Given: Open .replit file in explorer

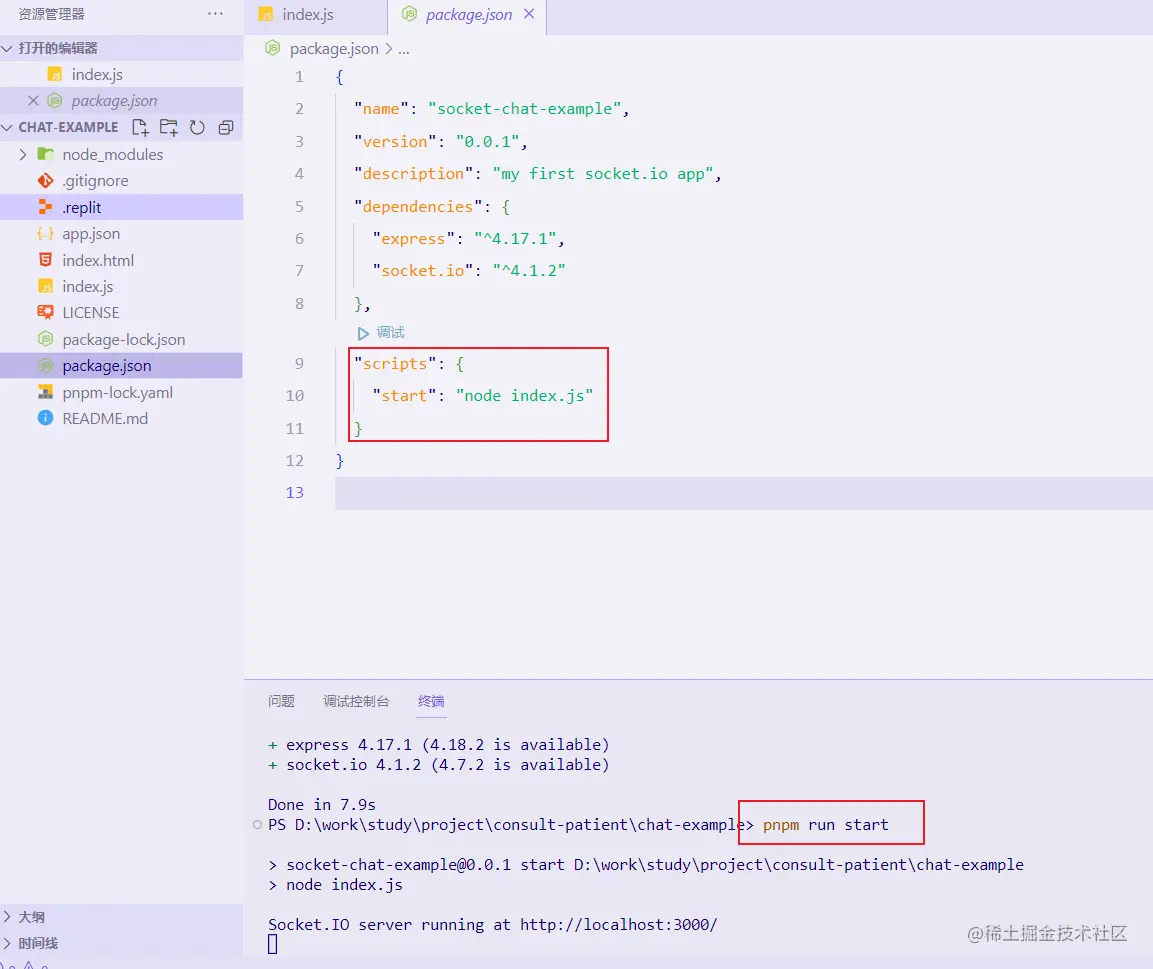Looking at the screenshot, I should tap(121, 207).
